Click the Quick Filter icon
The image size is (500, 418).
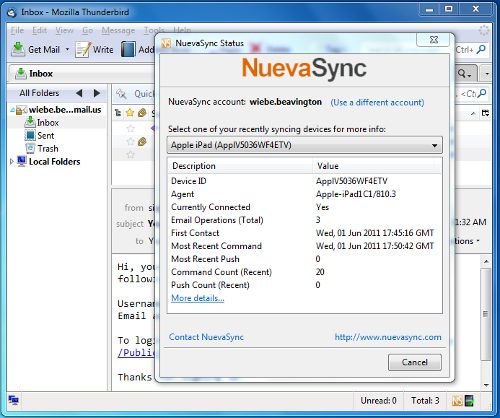tap(121, 94)
